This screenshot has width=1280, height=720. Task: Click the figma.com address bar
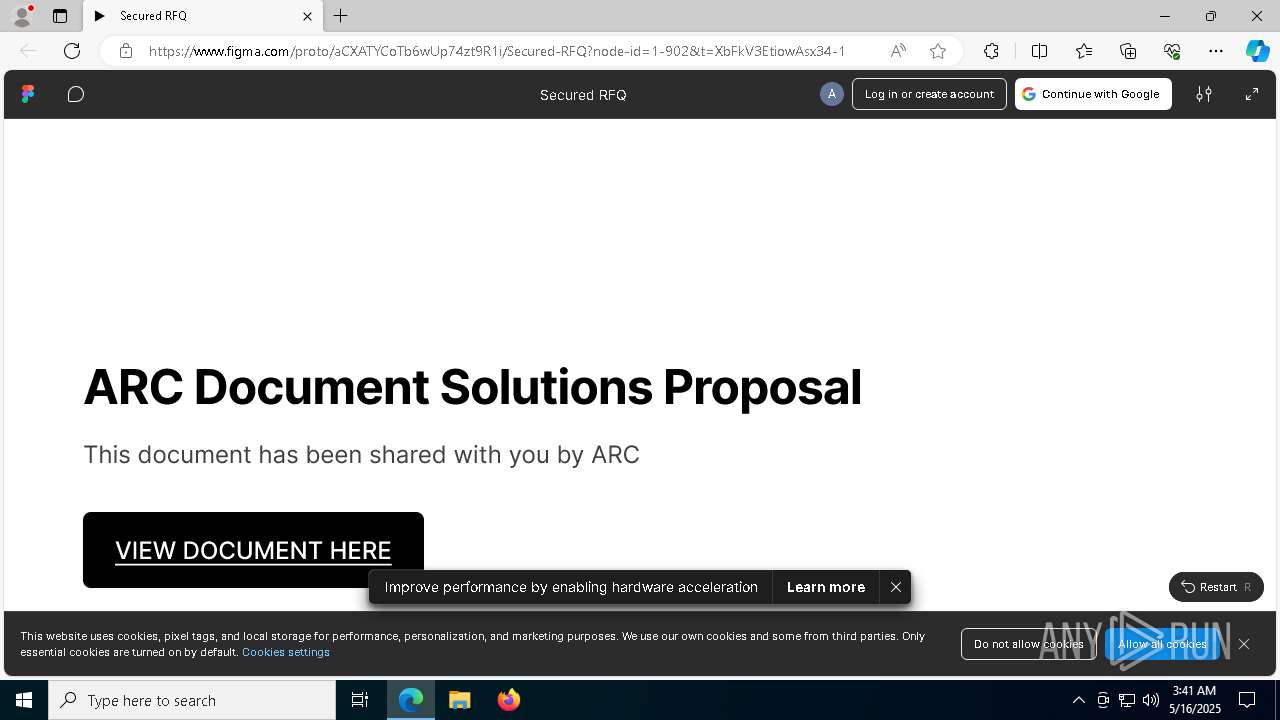(x=497, y=51)
